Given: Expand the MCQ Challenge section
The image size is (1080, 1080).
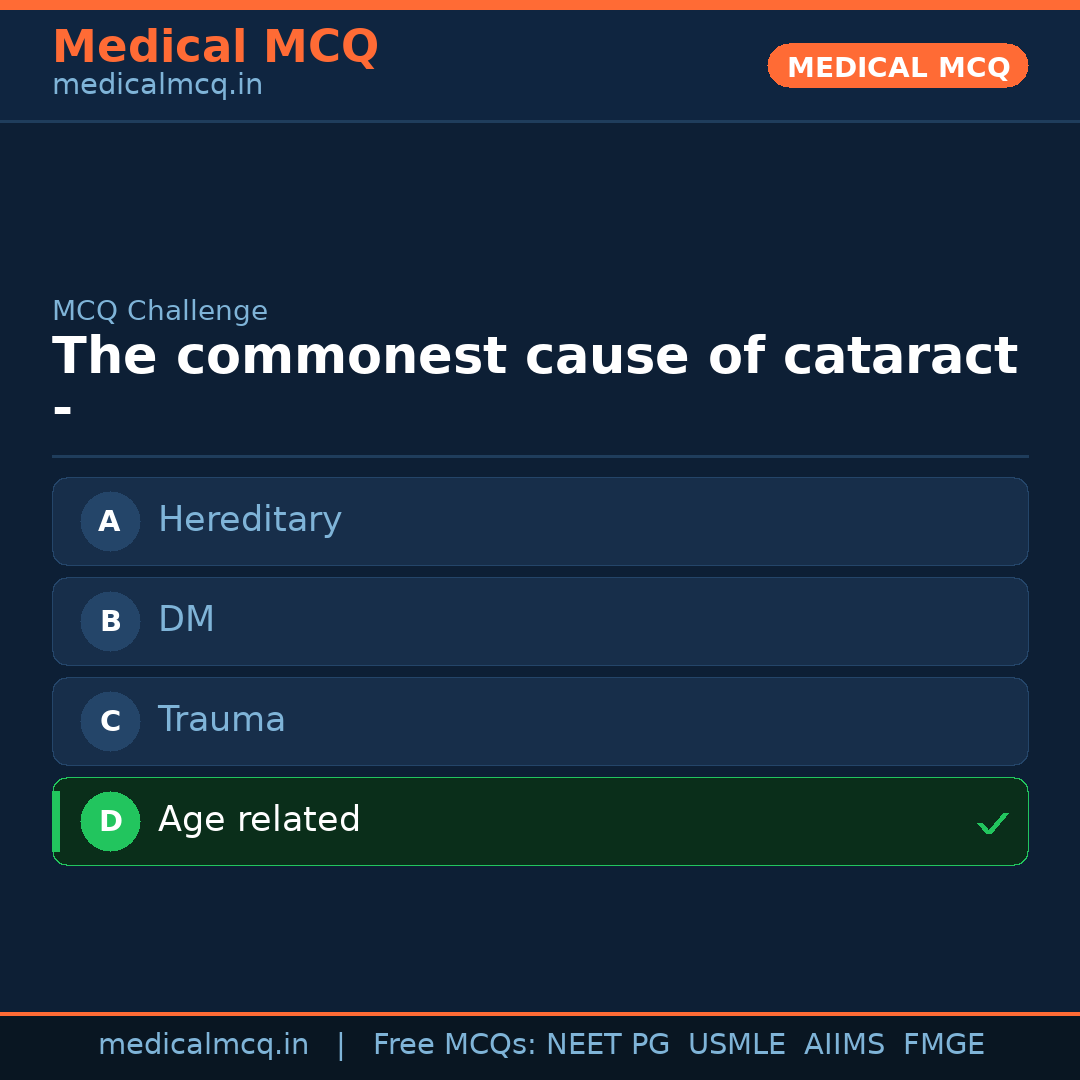Looking at the screenshot, I should coord(160,311).
